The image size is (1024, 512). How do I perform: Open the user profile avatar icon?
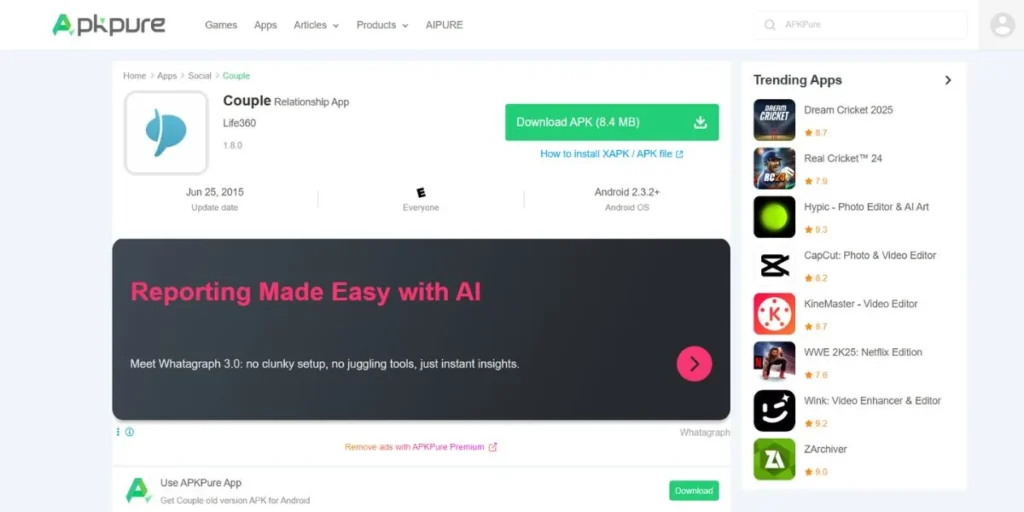click(x=1002, y=25)
